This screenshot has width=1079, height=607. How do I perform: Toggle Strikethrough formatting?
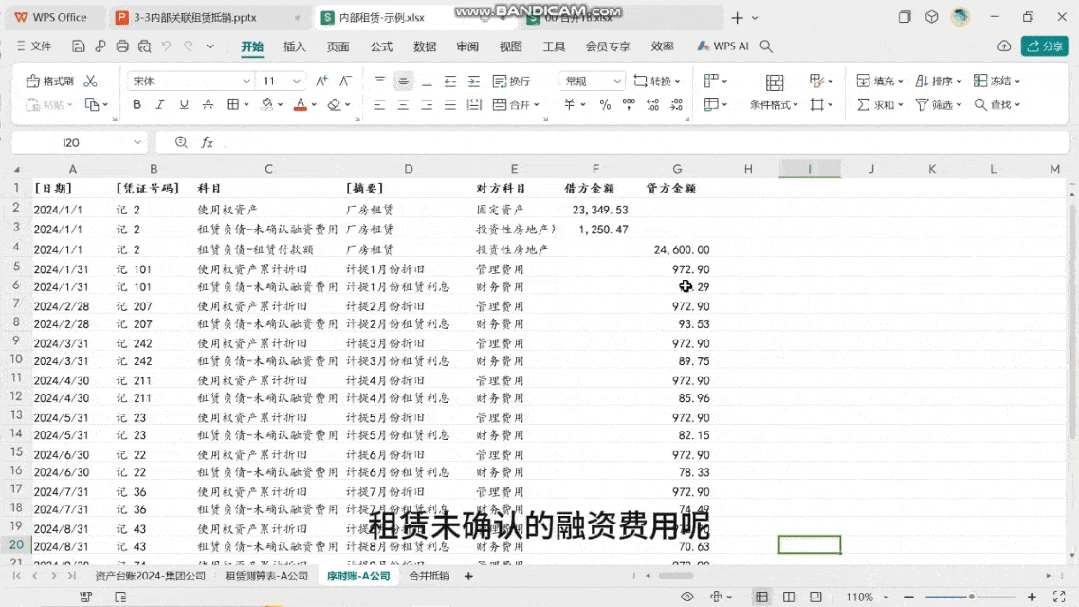pyautogui.click(x=208, y=105)
